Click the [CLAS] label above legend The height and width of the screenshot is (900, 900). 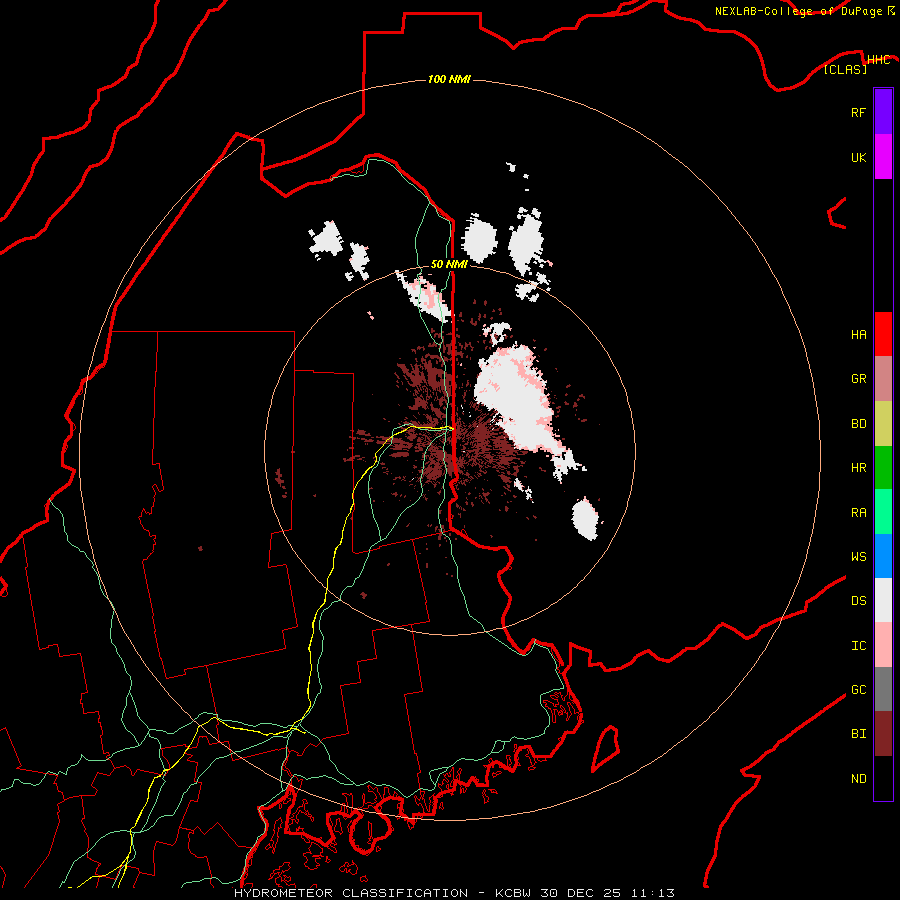coord(845,69)
